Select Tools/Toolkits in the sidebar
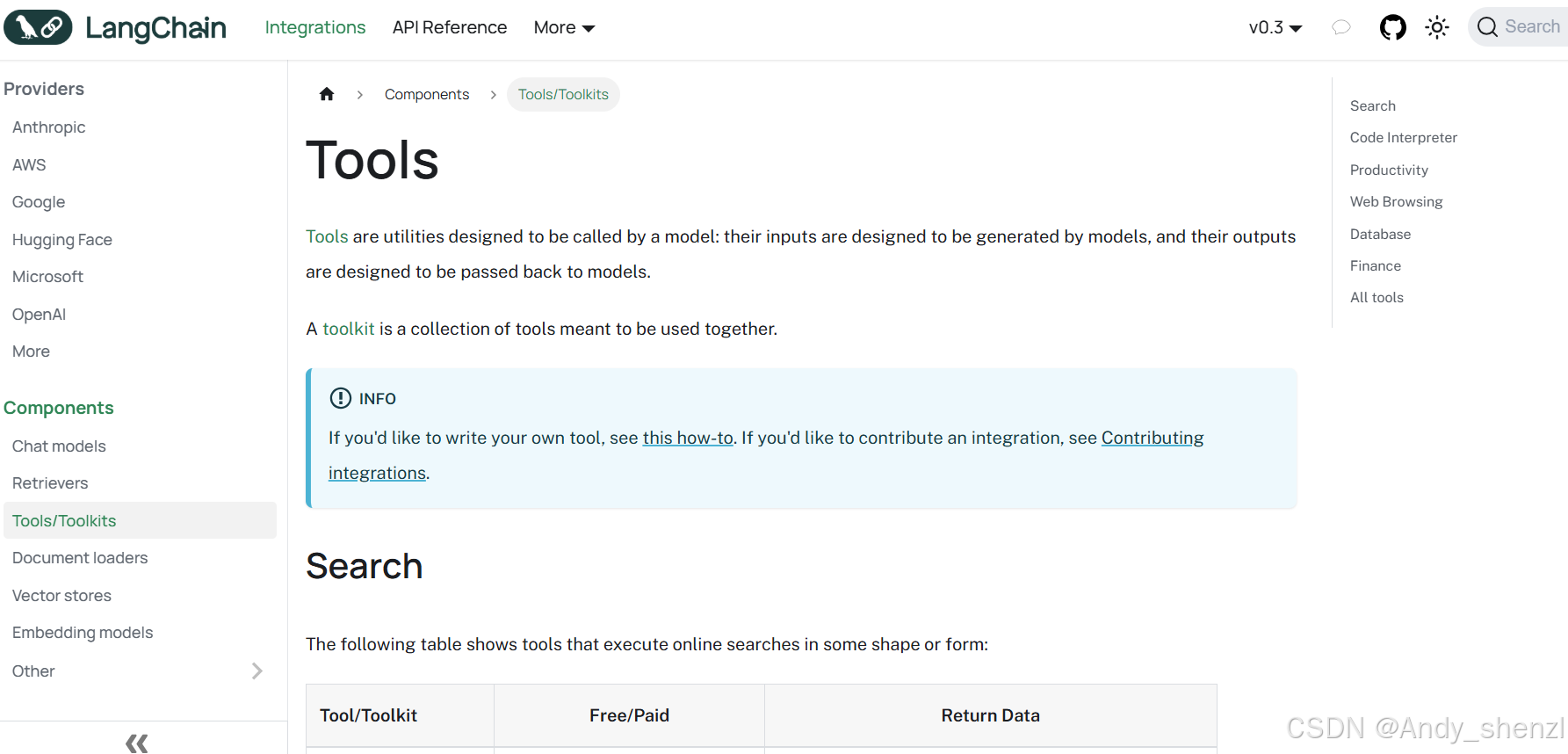This screenshot has width=1568, height=754. tap(140, 520)
